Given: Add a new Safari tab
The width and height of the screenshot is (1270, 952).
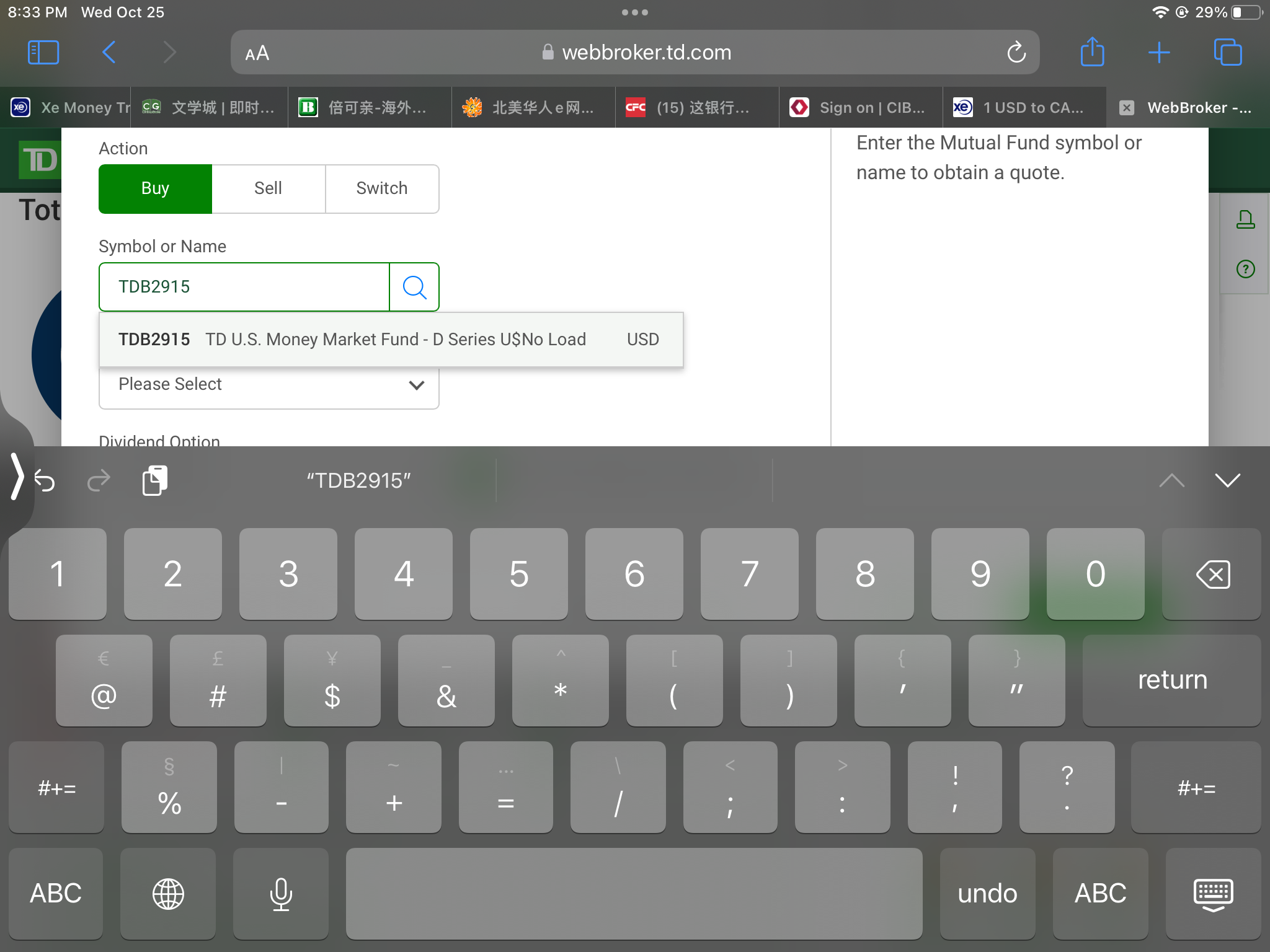Looking at the screenshot, I should [x=1158, y=53].
